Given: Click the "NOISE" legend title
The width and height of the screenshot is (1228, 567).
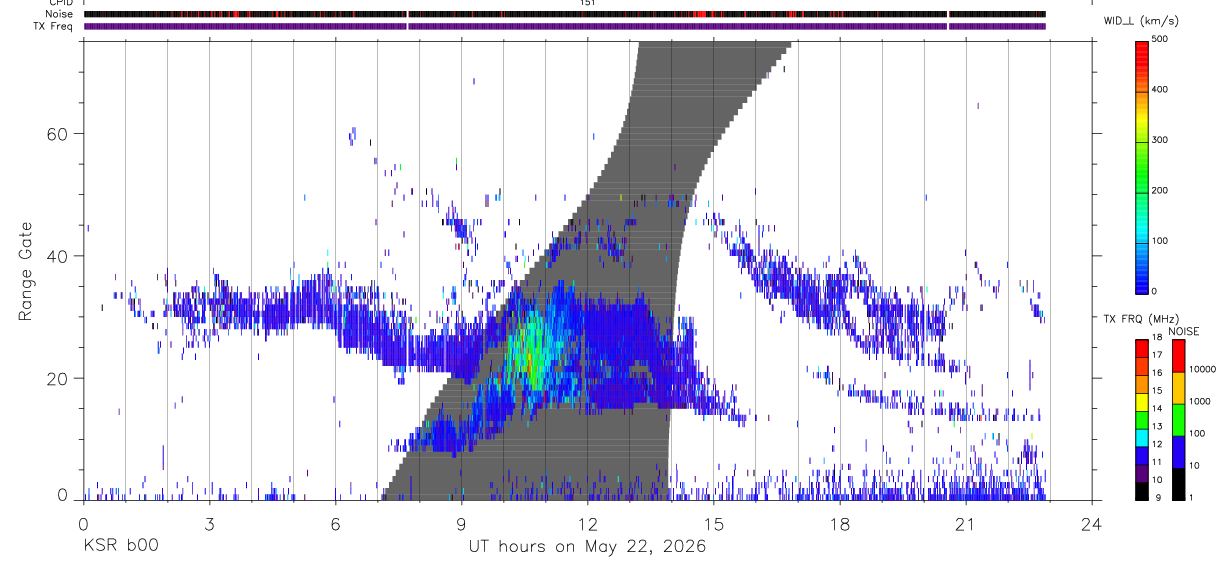Looking at the screenshot, I should tap(1184, 331).
